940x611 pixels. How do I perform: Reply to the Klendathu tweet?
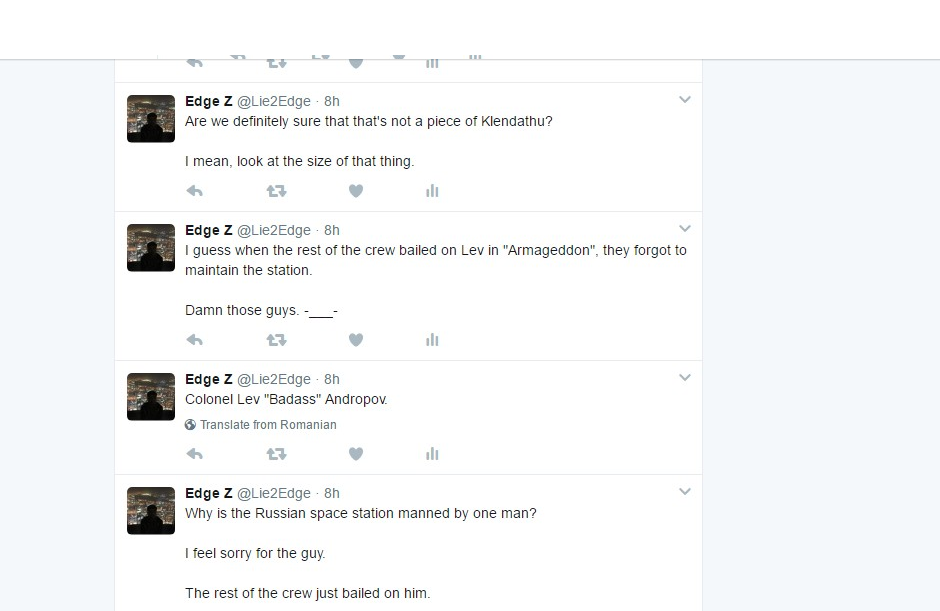point(195,191)
